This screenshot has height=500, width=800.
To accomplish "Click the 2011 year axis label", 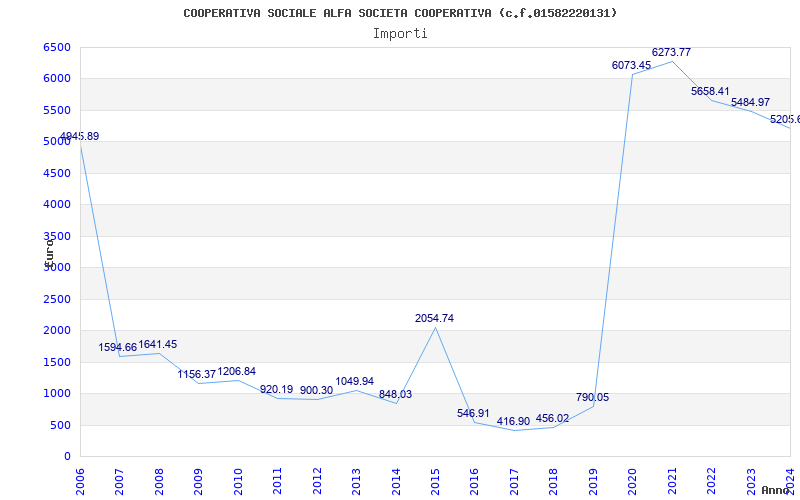I will (x=278, y=482).
